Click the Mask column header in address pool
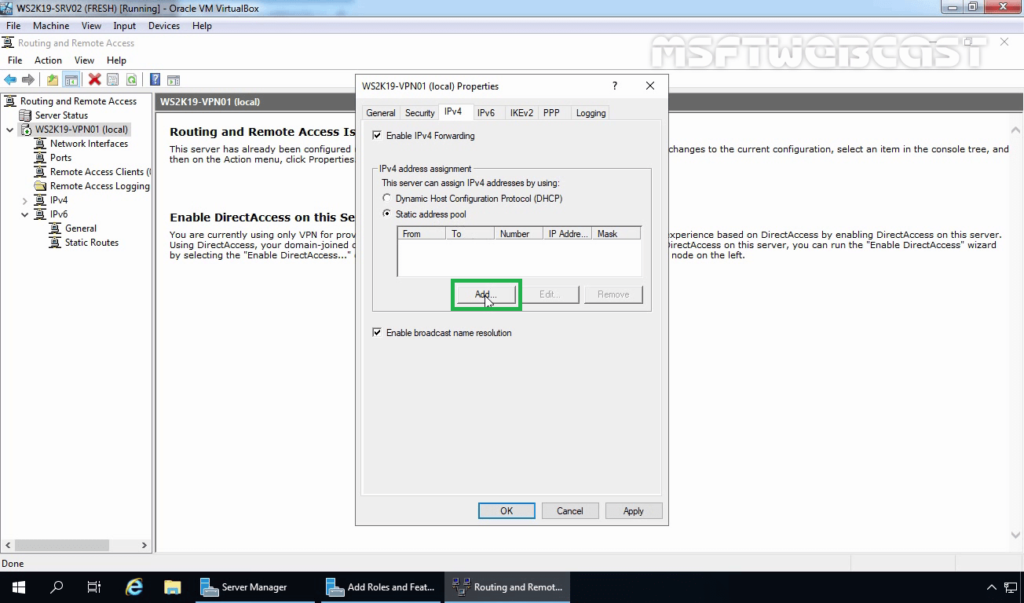1024x603 pixels. [x=616, y=234]
